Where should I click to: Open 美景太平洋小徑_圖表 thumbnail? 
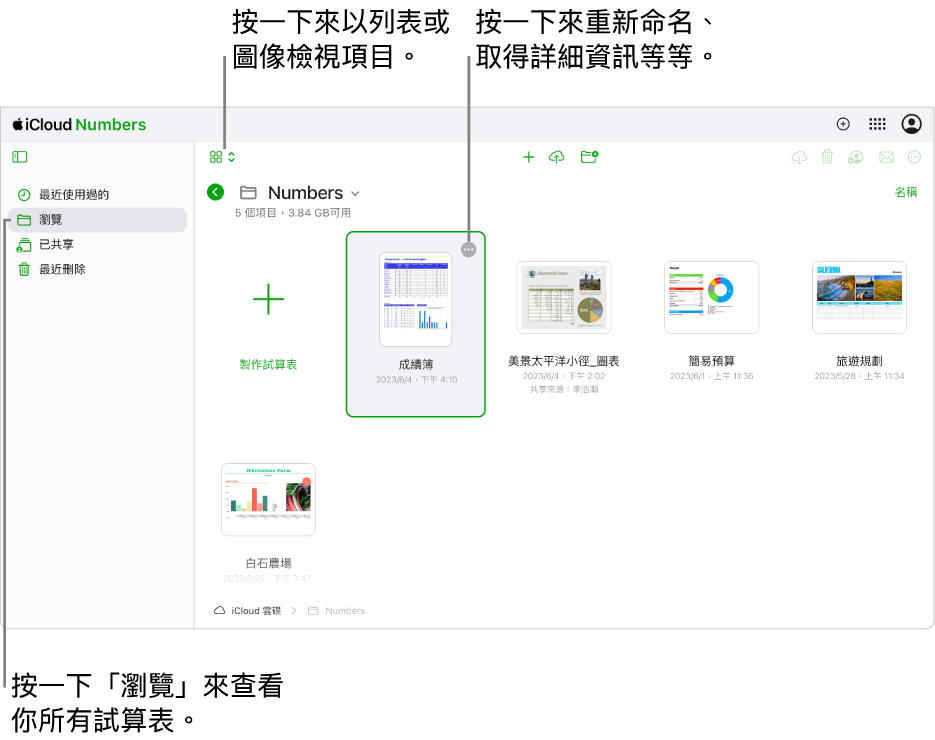[x=564, y=297]
